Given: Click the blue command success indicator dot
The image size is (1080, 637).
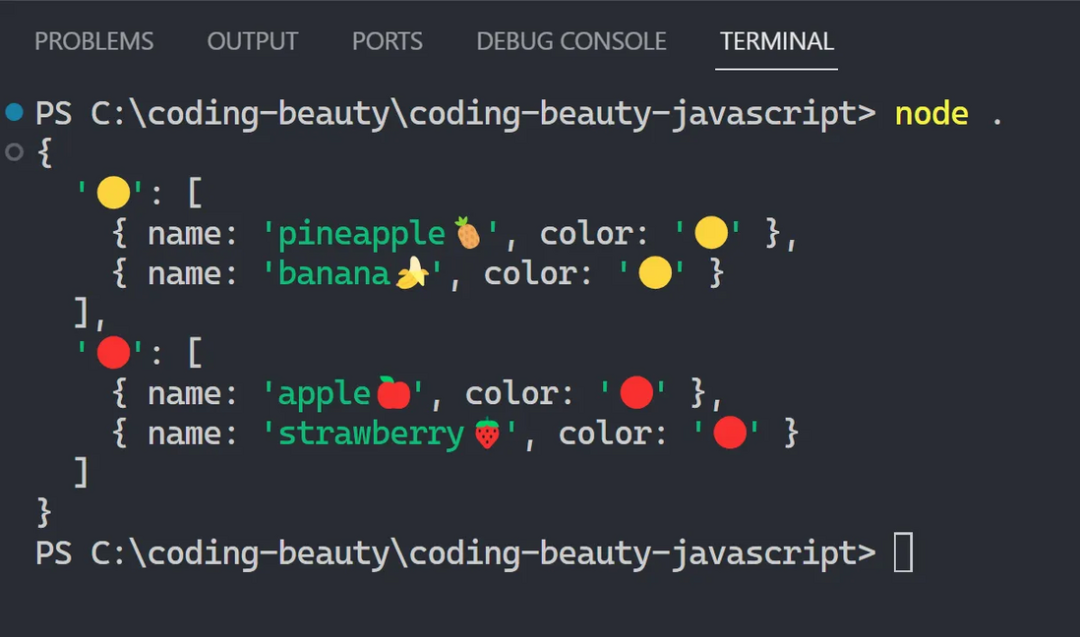Looking at the screenshot, I should coord(14,112).
